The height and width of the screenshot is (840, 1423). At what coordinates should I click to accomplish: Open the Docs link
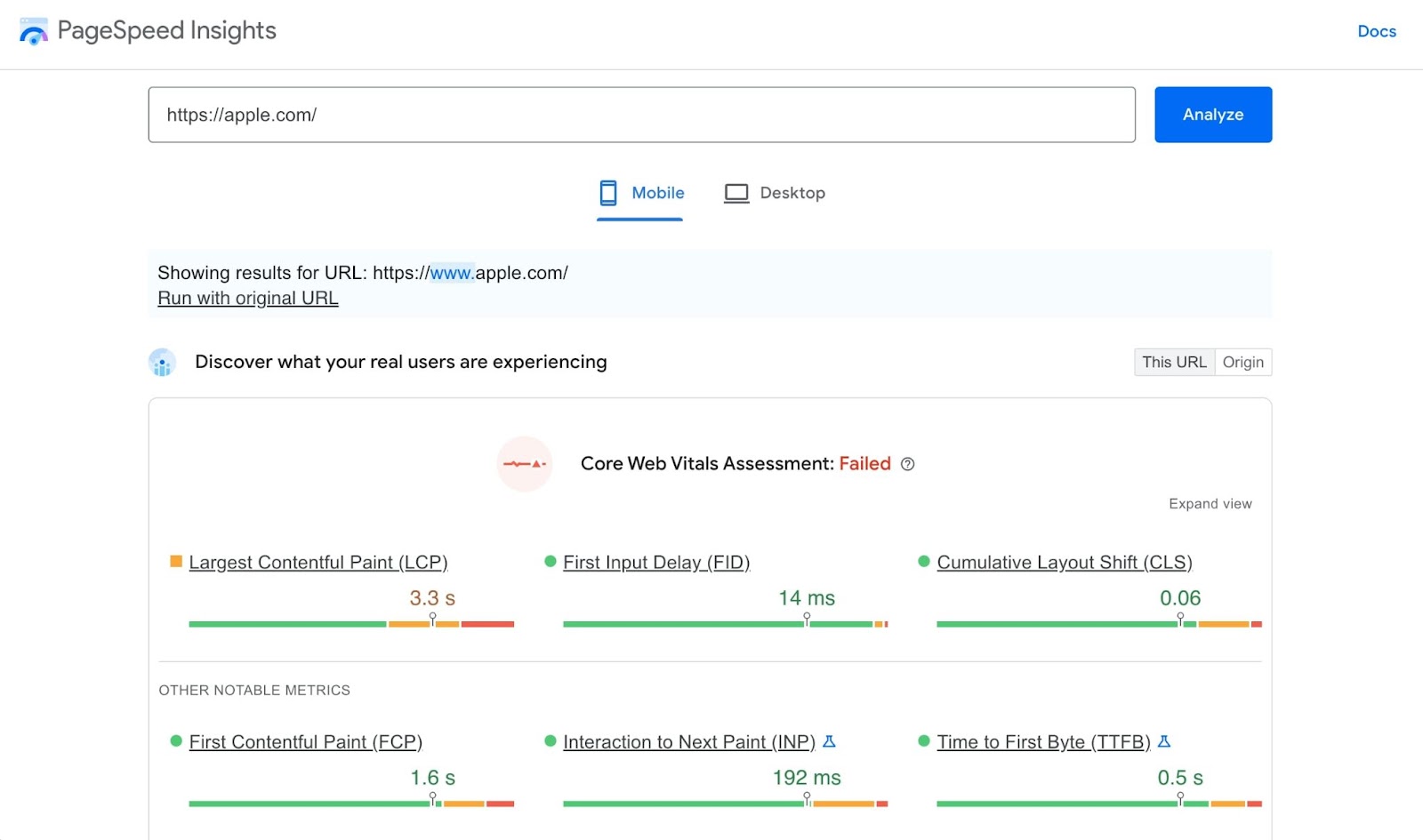pos(1377,31)
